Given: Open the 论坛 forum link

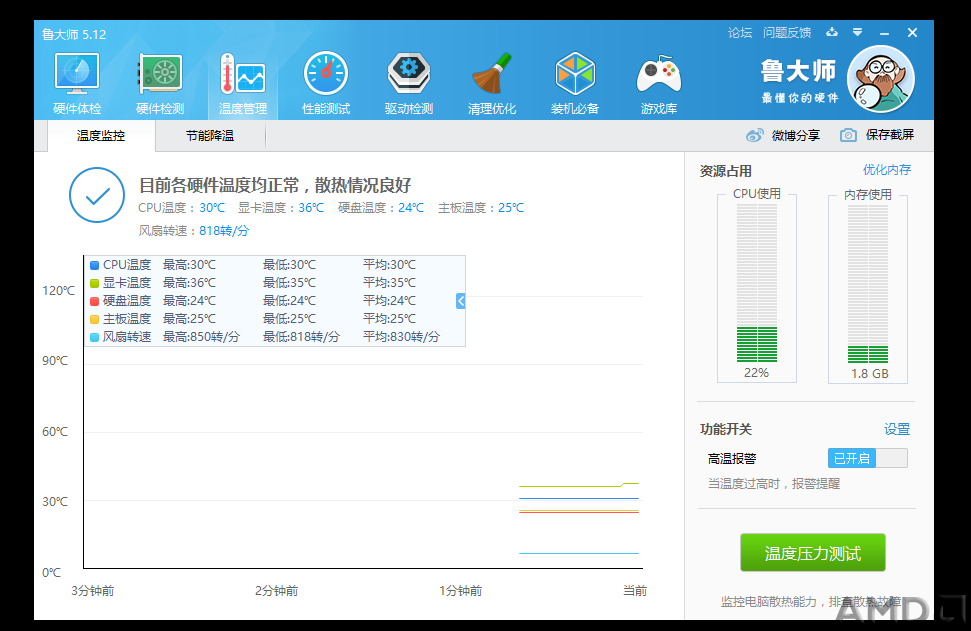Looking at the screenshot, I should tap(739, 32).
